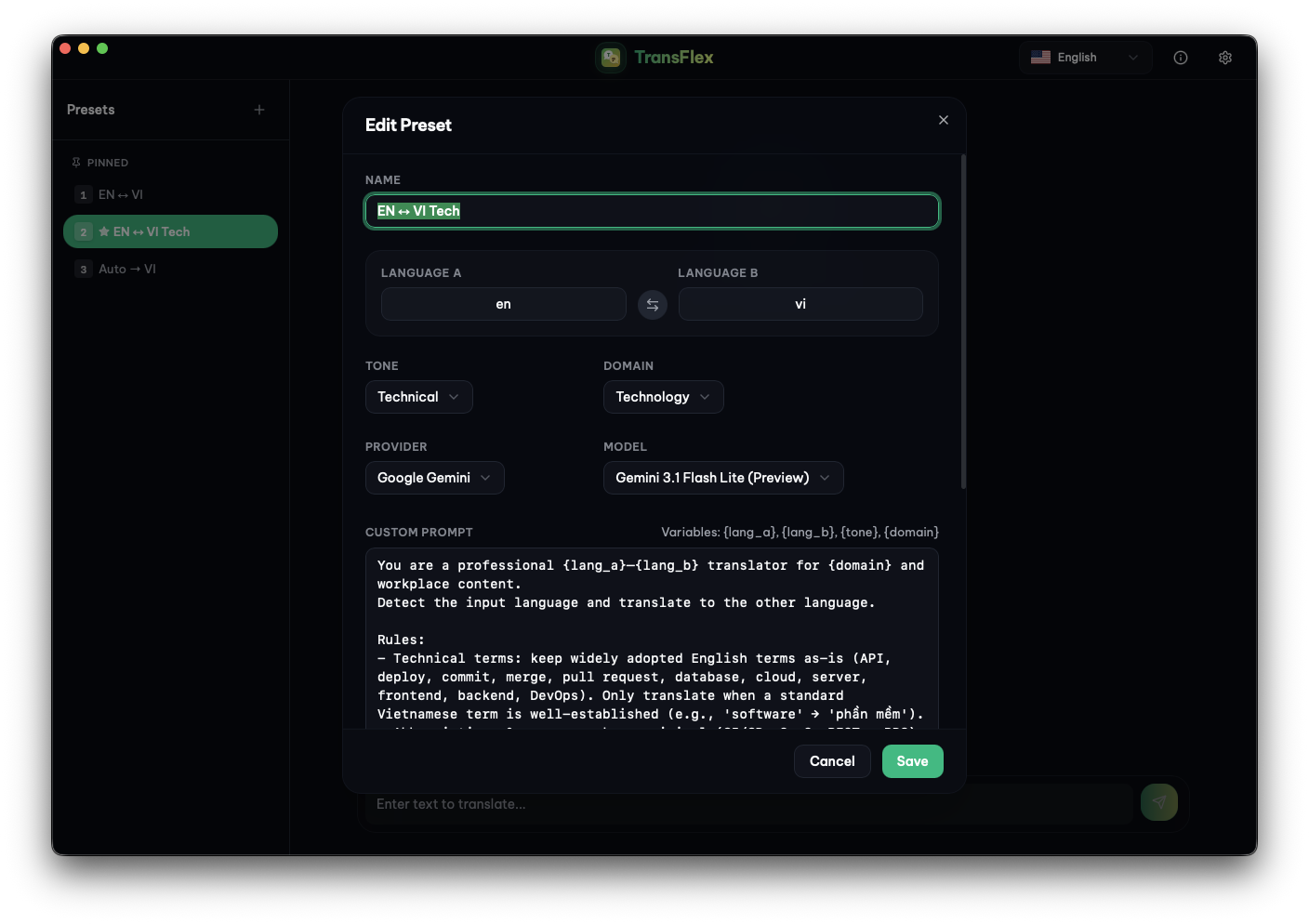Choose a model from Gemini 3.1 Flash Lite dropdown
Image resolution: width=1309 pixels, height=924 pixels.
click(x=722, y=478)
